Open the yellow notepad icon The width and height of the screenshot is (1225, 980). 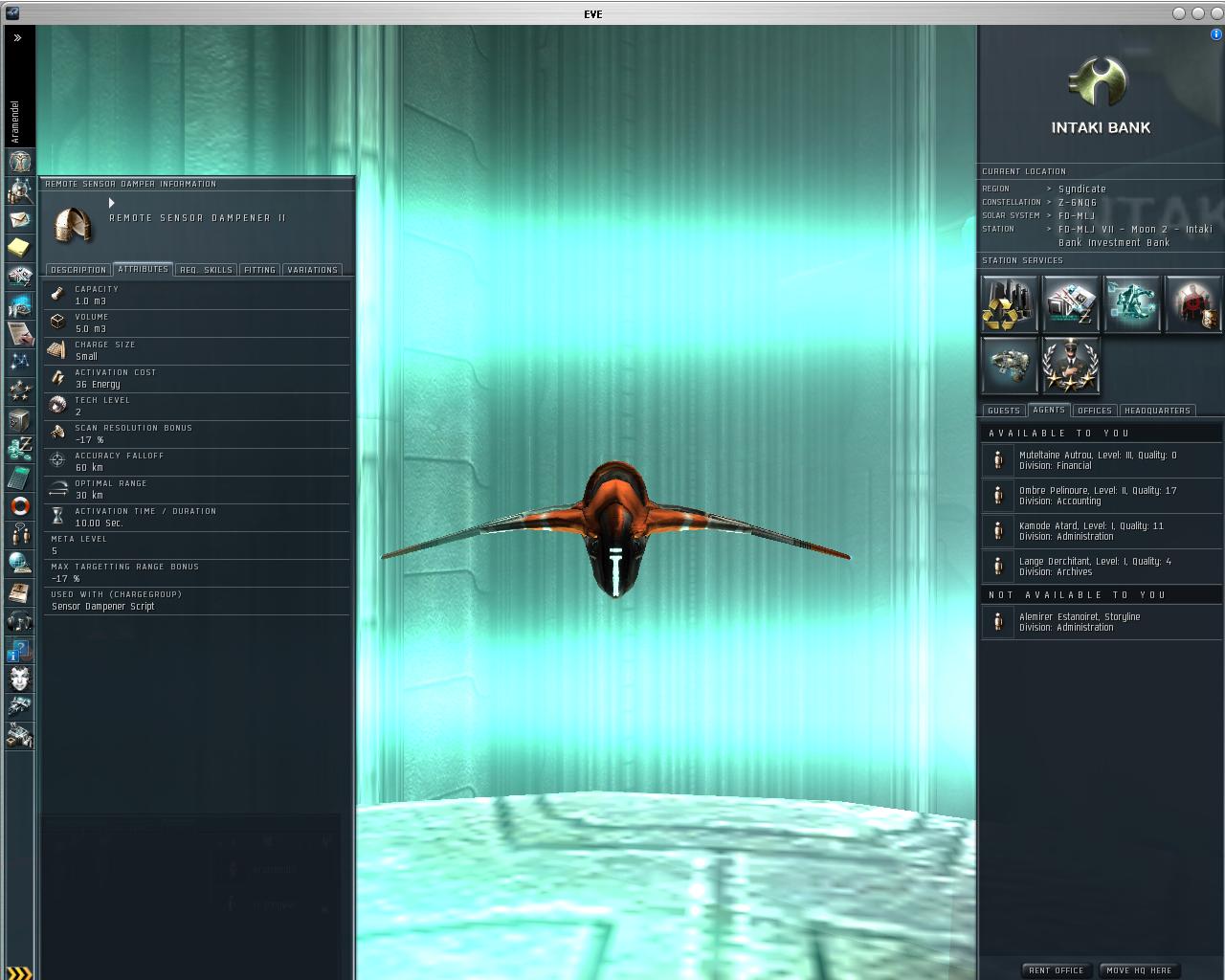tap(19, 247)
